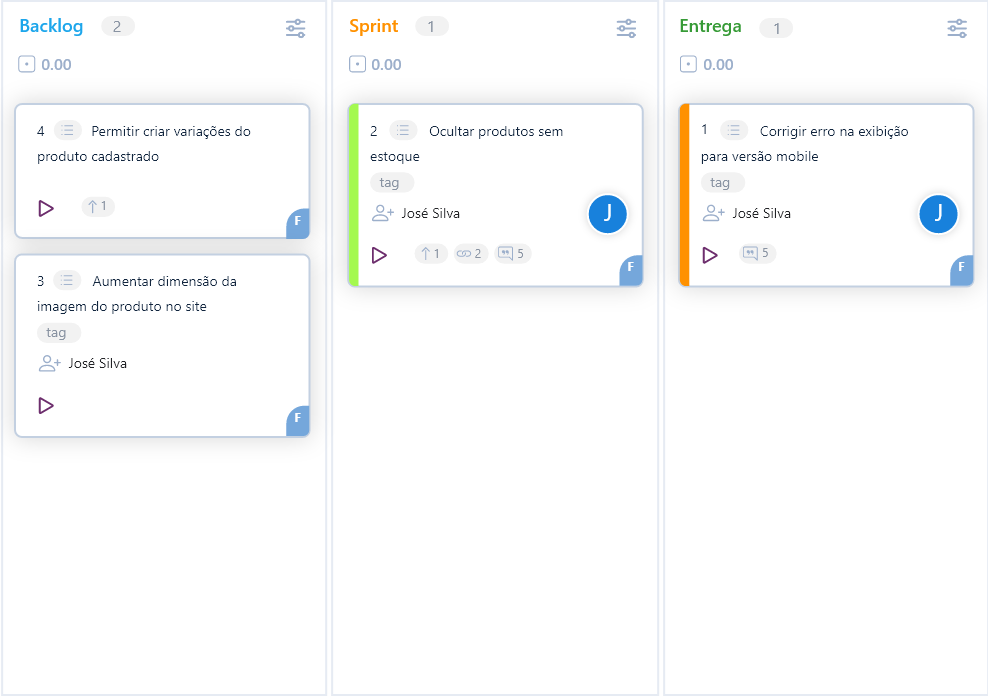Click the José Silva avatar on the Sprint card
This screenshot has width=988, height=696.
pyautogui.click(x=607, y=213)
